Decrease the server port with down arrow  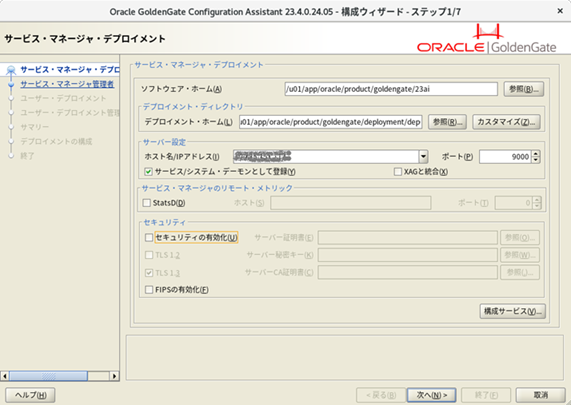coord(535,160)
